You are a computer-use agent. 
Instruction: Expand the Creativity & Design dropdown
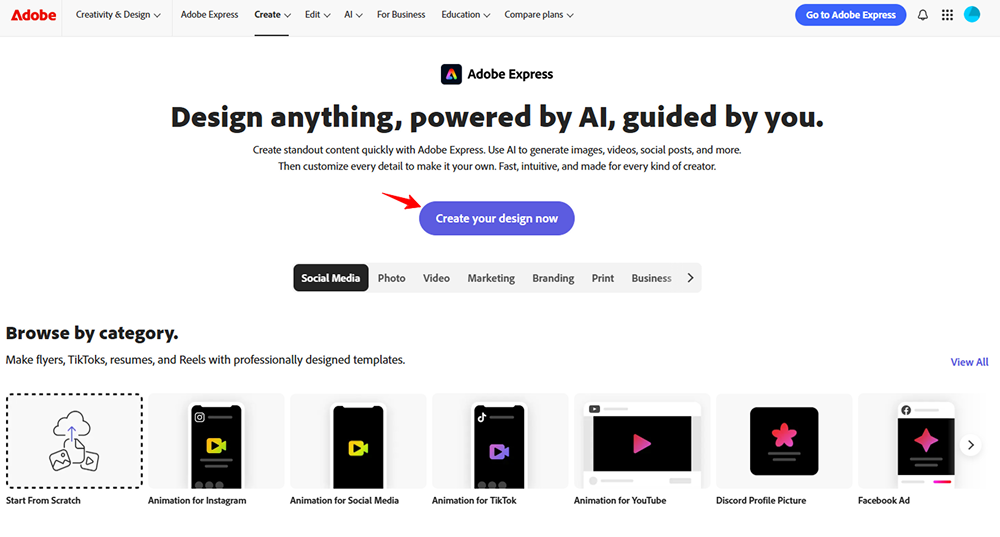click(118, 15)
